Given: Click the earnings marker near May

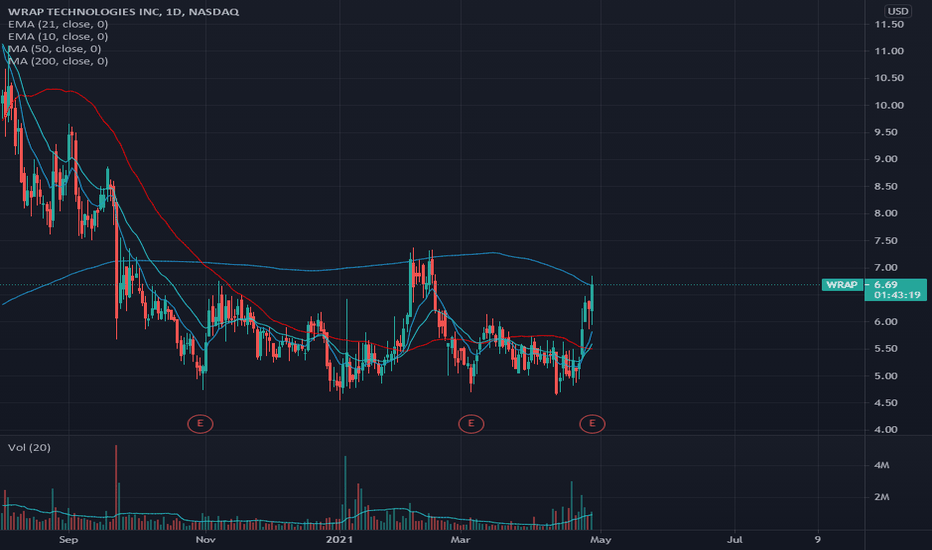Looking at the screenshot, I should (x=592, y=423).
